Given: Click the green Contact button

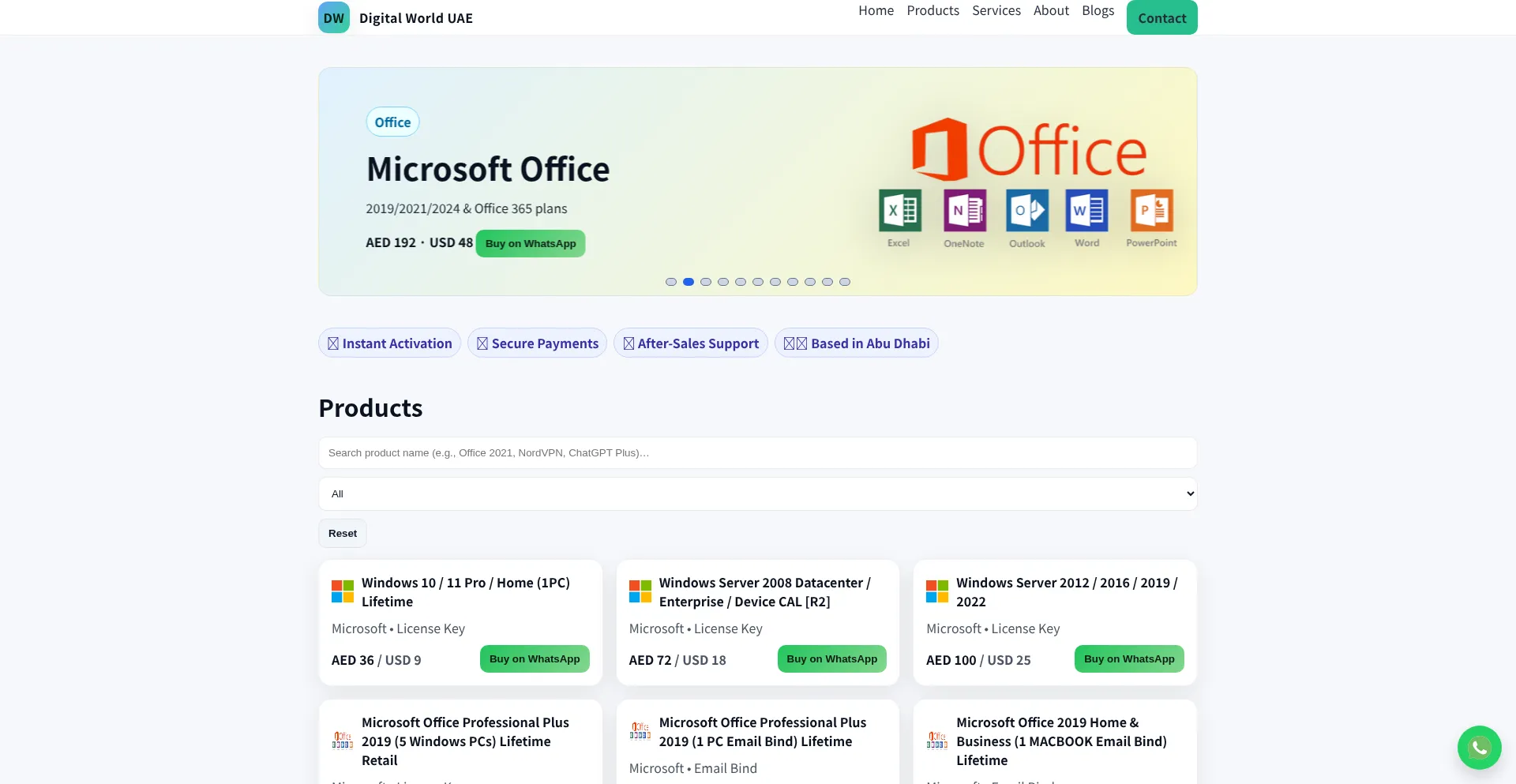Looking at the screenshot, I should (x=1162, y=17).
